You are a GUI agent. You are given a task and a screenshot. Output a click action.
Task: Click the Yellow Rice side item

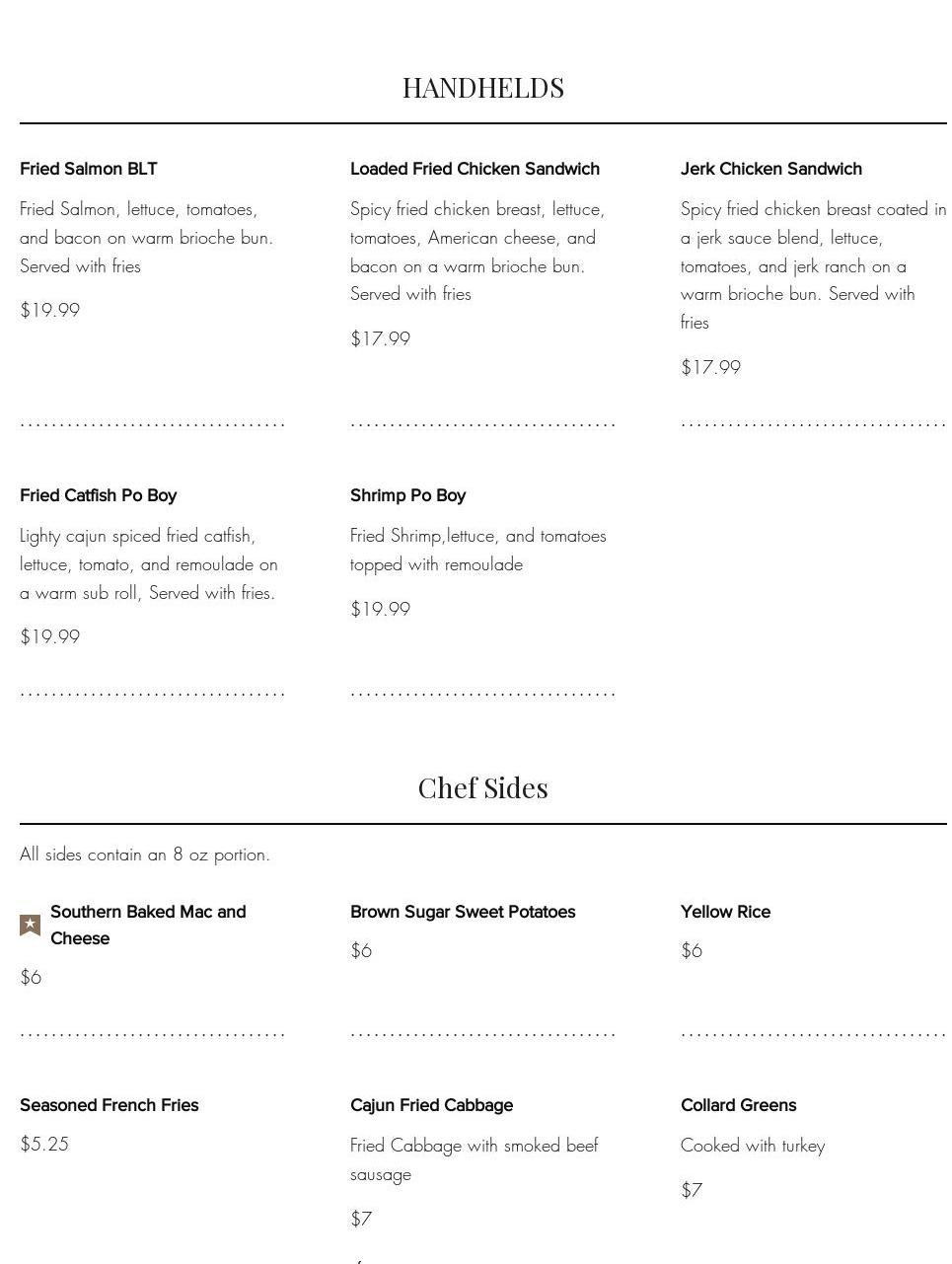[725, 912]
